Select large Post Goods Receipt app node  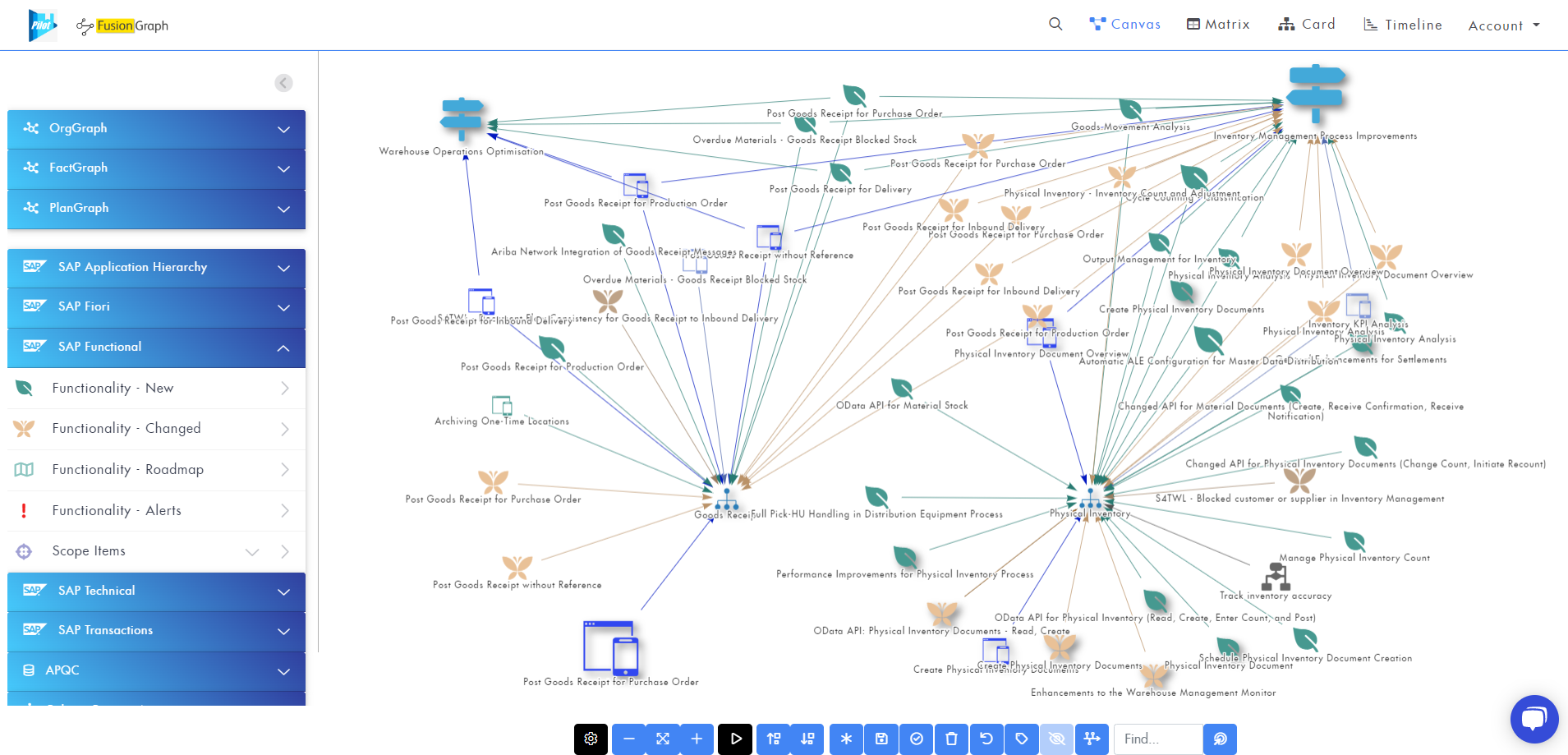611,647
